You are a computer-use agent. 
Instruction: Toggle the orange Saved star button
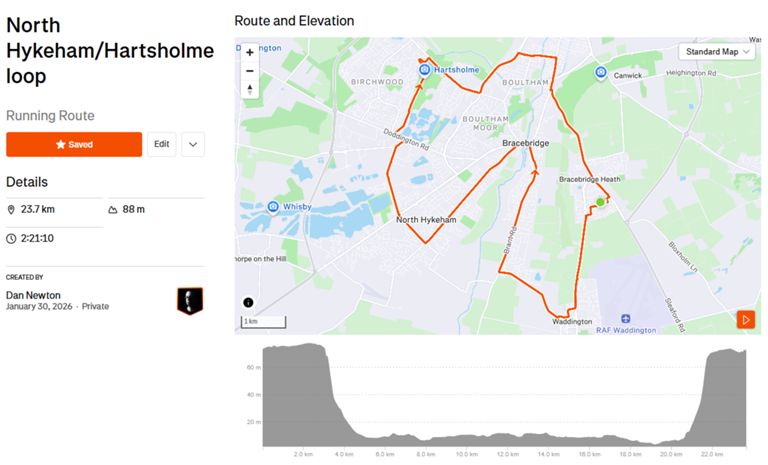tap(74, 144)
